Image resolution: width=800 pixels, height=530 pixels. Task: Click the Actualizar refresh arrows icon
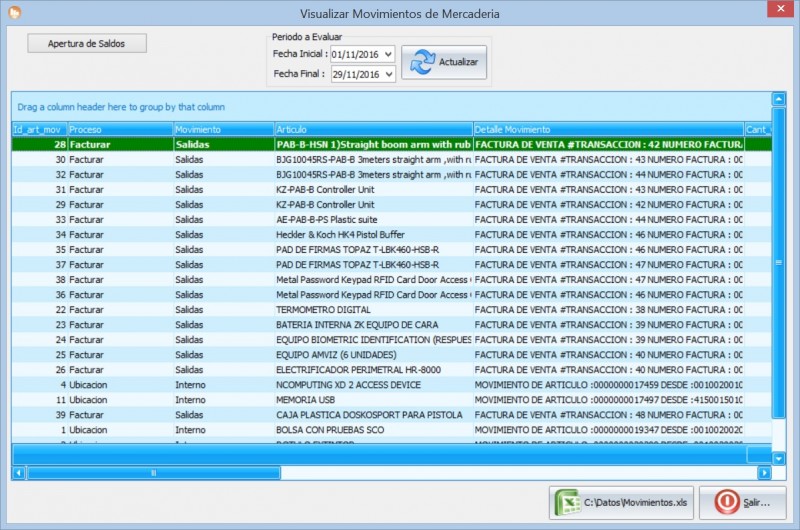click(x=423, y=62)
